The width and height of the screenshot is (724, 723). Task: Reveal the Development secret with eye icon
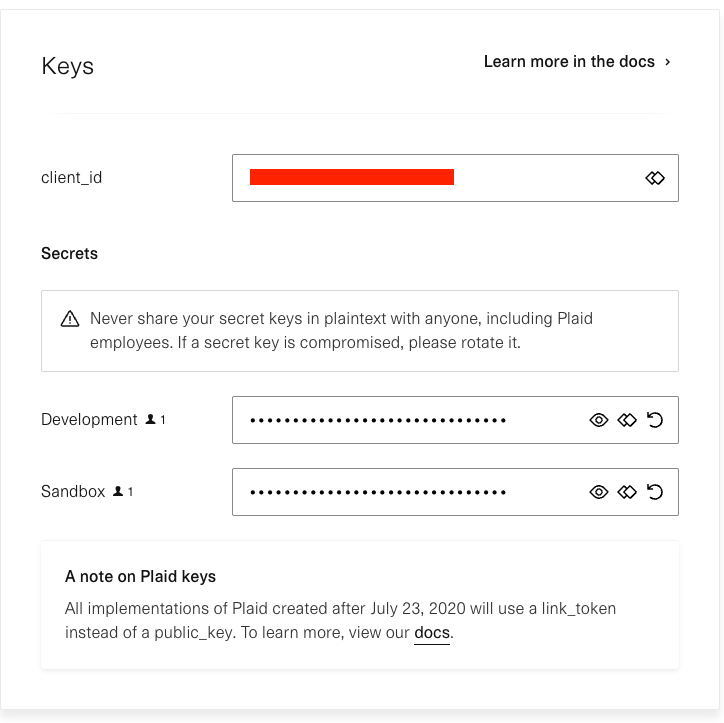coord(599,420)
